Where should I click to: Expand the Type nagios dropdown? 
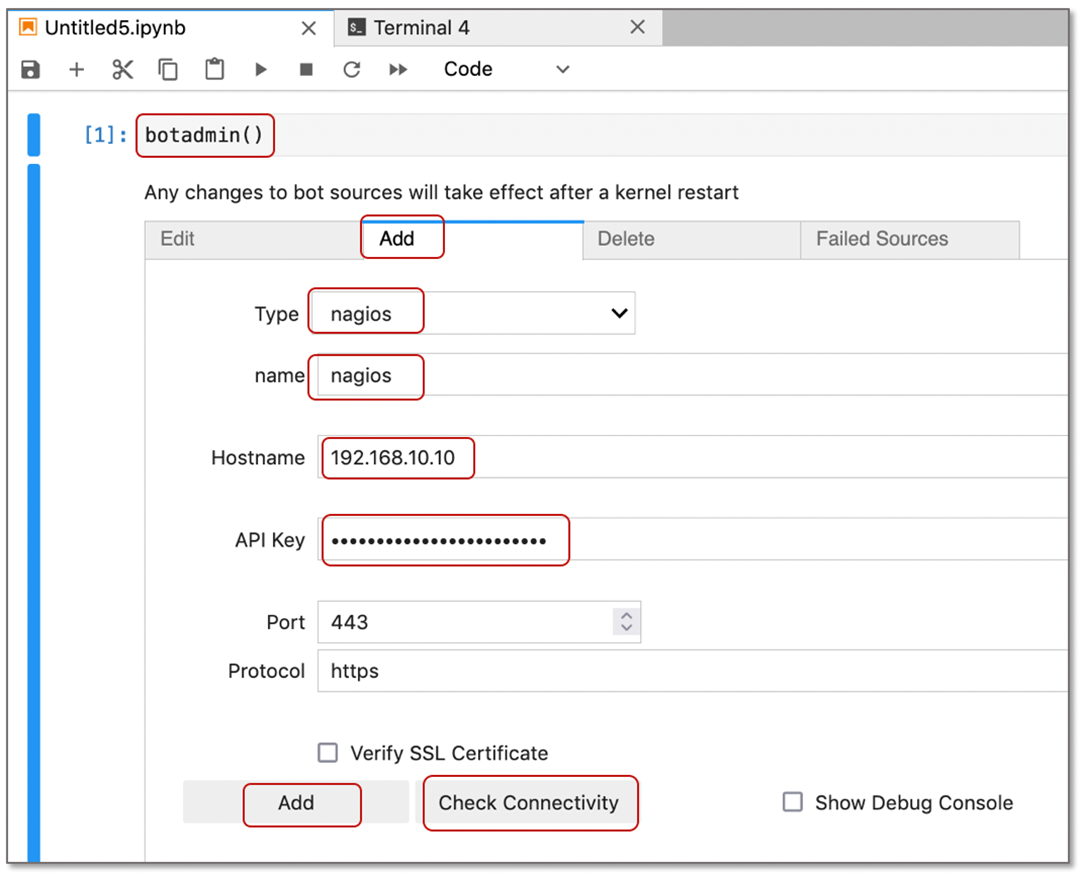click(472, 314)
